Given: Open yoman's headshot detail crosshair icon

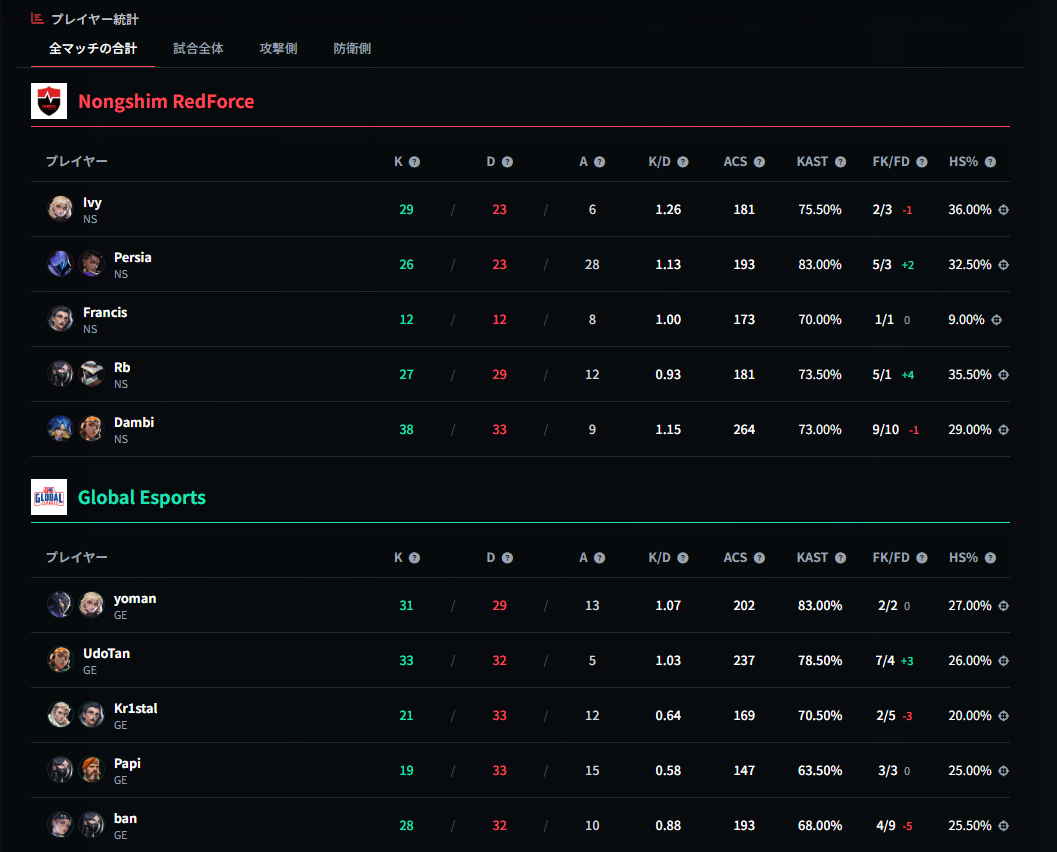Looking at the screenshot, I should pyautogui.click(x=1003, y=606).
